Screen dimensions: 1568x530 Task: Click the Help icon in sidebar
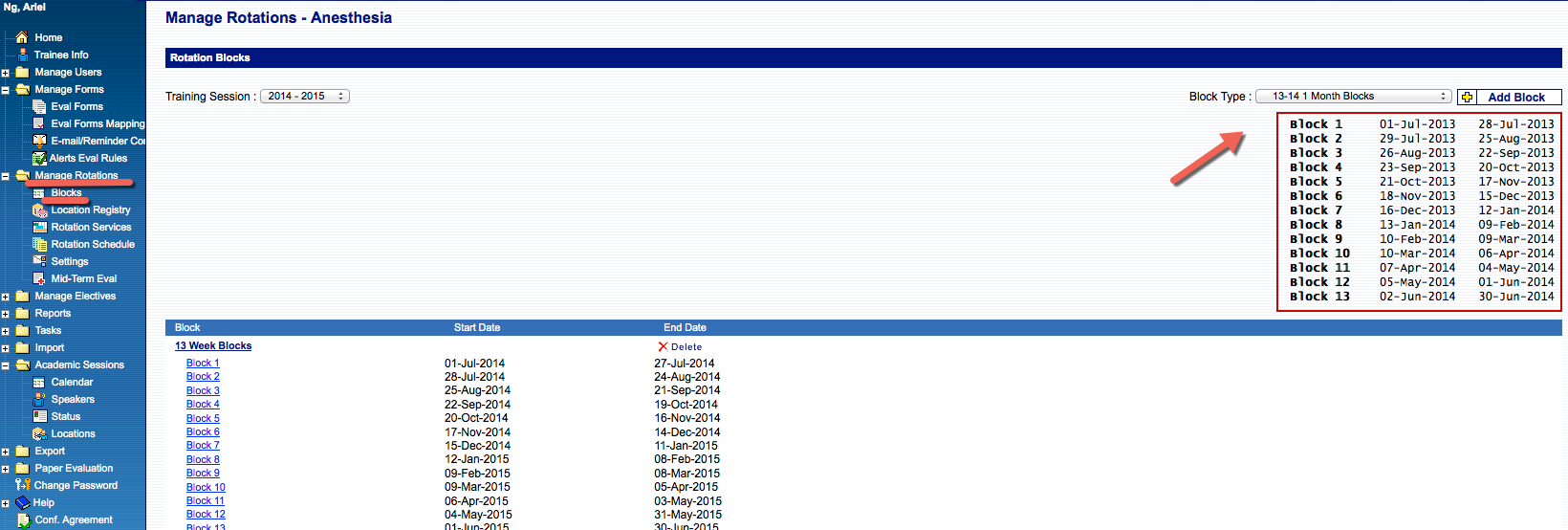[23, 502]
